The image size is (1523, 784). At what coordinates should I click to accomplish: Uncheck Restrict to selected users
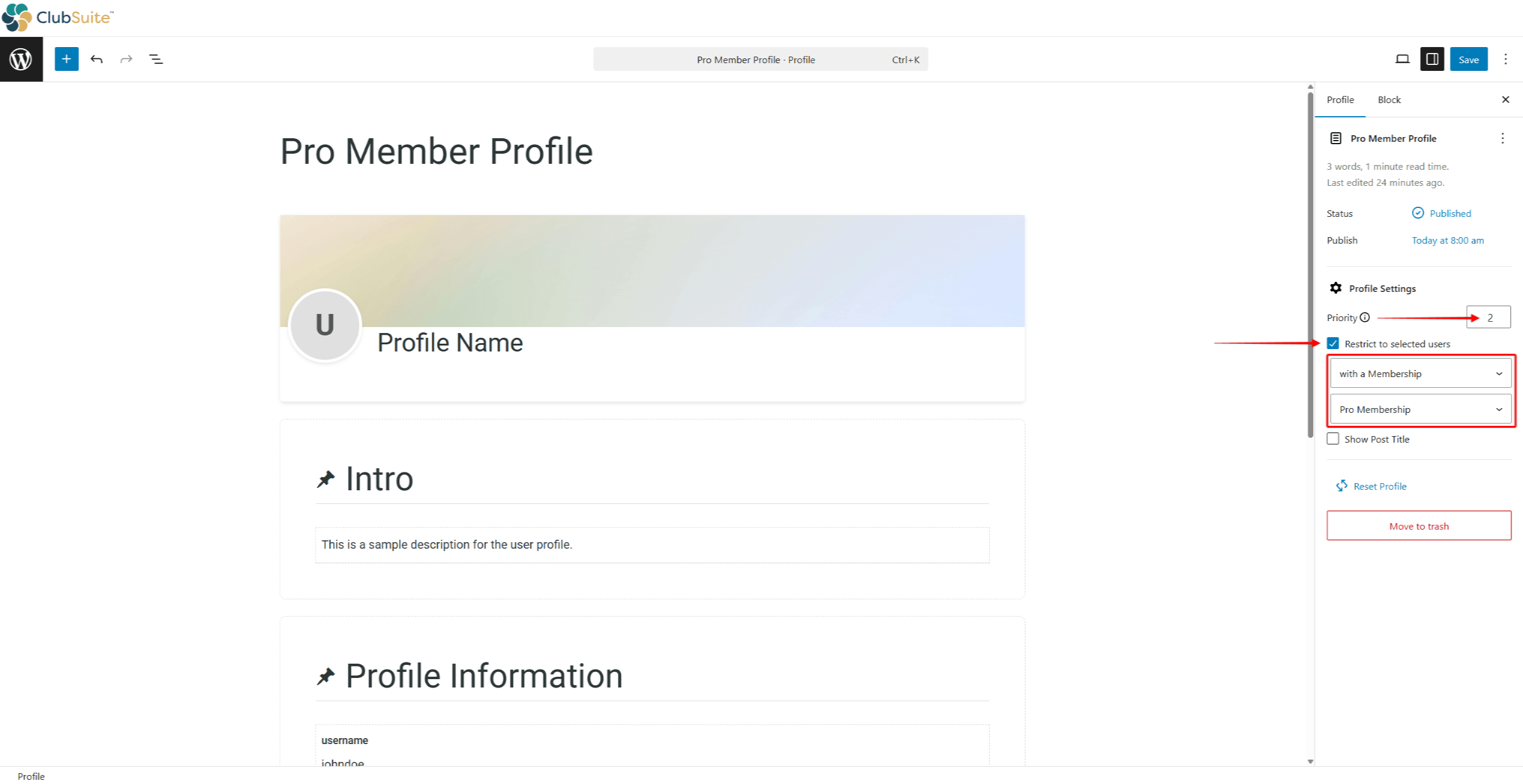[x=1334, y=343]
